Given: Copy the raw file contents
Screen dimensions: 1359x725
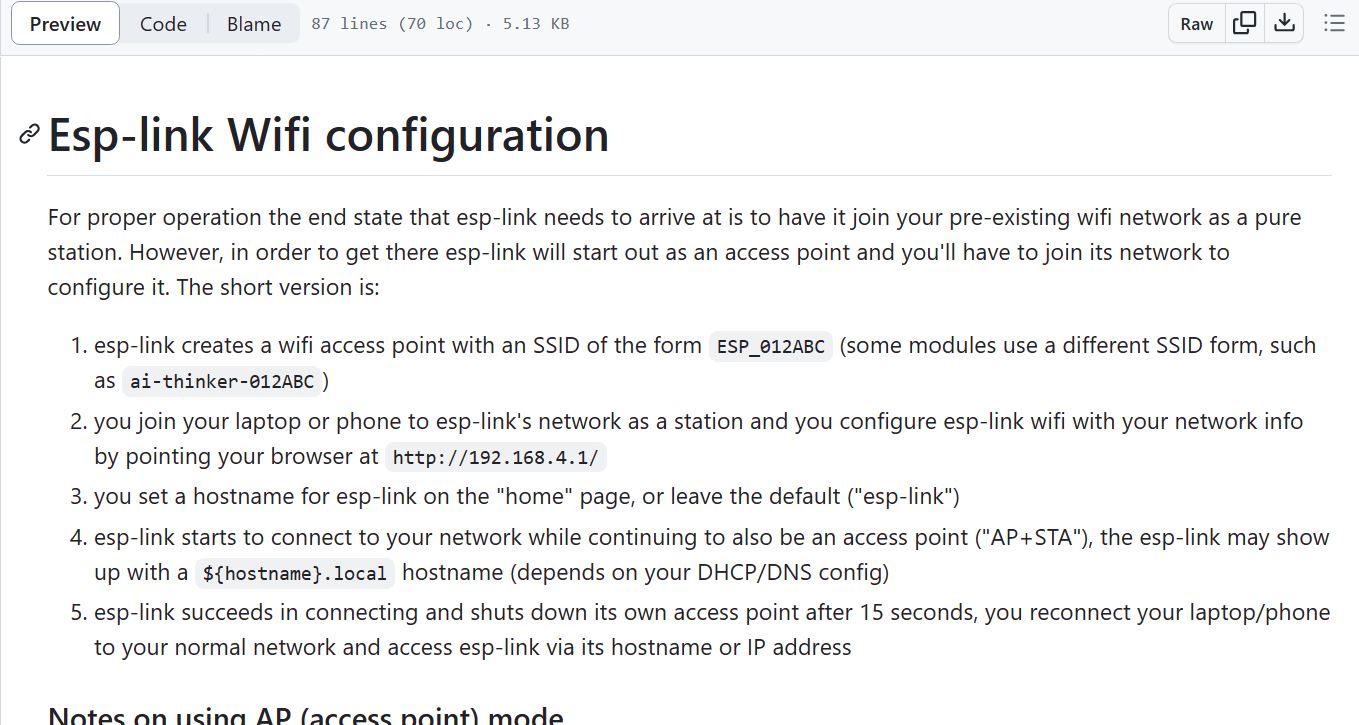Looking at the screenshot, I should click(x=1244, y=23).
